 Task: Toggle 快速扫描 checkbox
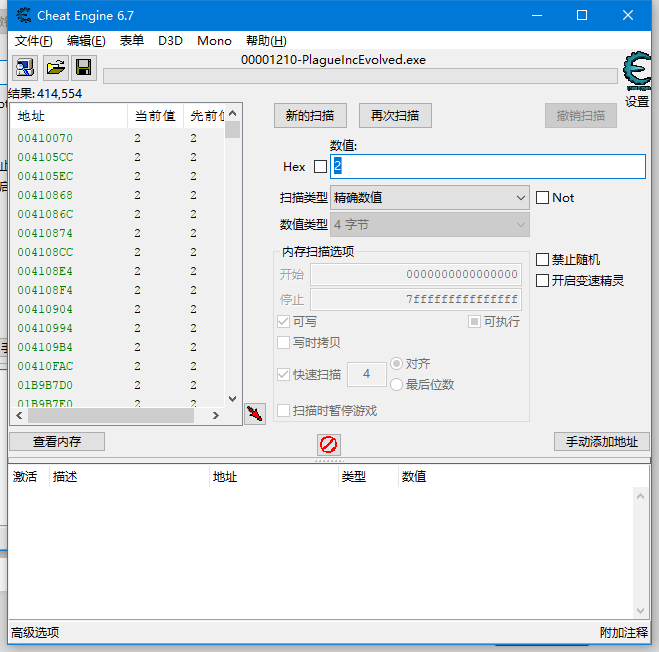click(x=283, y=374)
